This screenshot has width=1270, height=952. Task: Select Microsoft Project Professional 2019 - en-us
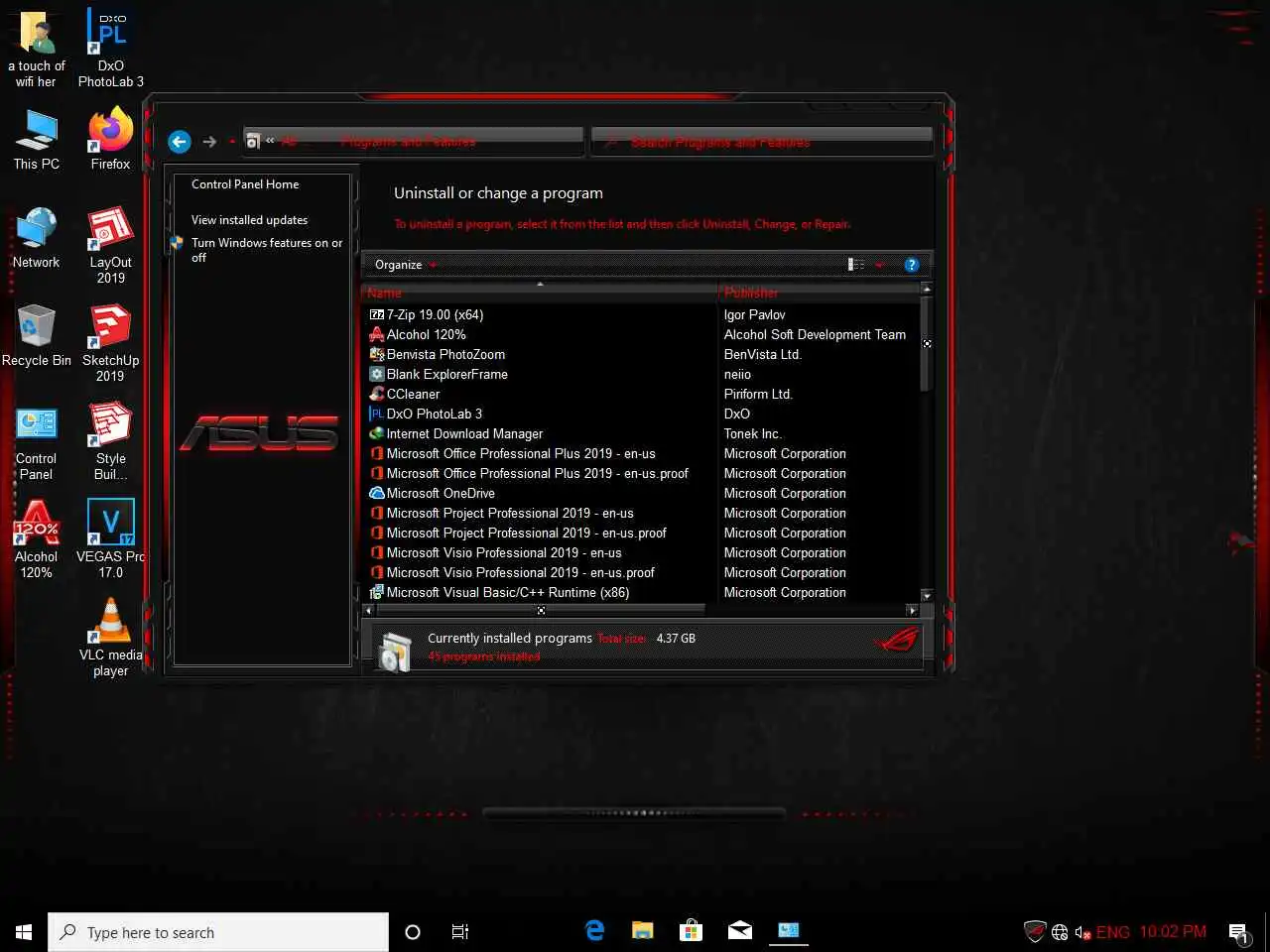[x=510, y=513]
